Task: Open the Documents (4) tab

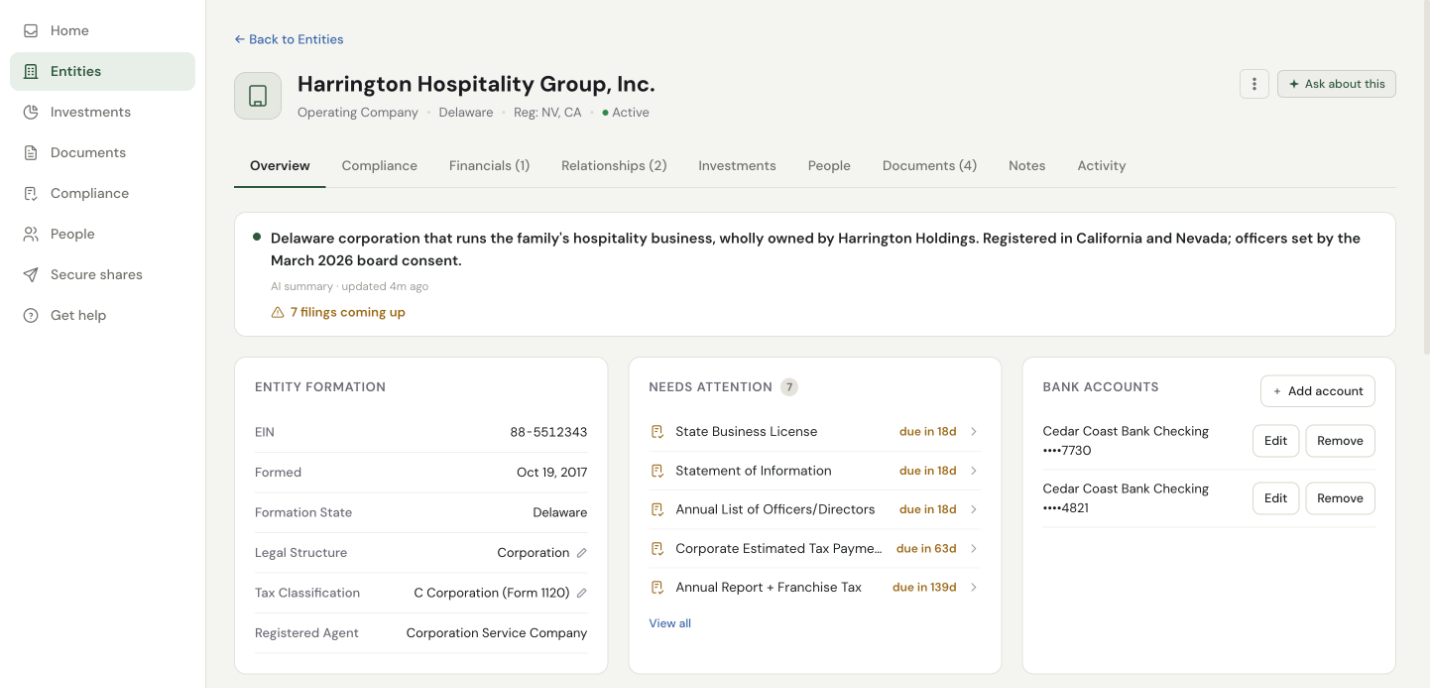Action: click(x=929, y=166)
